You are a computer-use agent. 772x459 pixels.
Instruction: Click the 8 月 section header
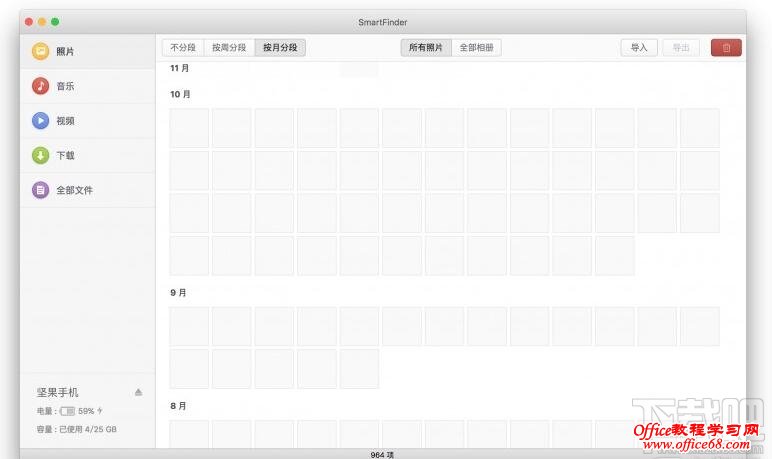pyautogui.click(x=178, y=406)
